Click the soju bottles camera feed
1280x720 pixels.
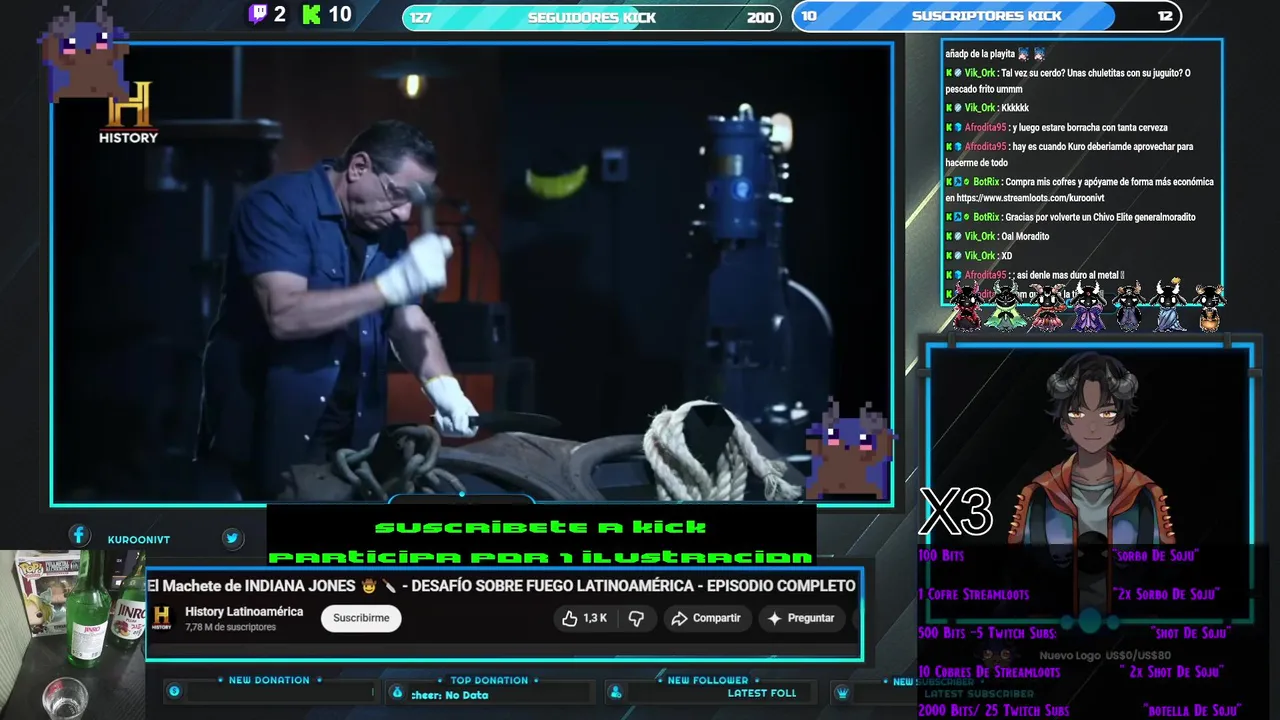72,635
